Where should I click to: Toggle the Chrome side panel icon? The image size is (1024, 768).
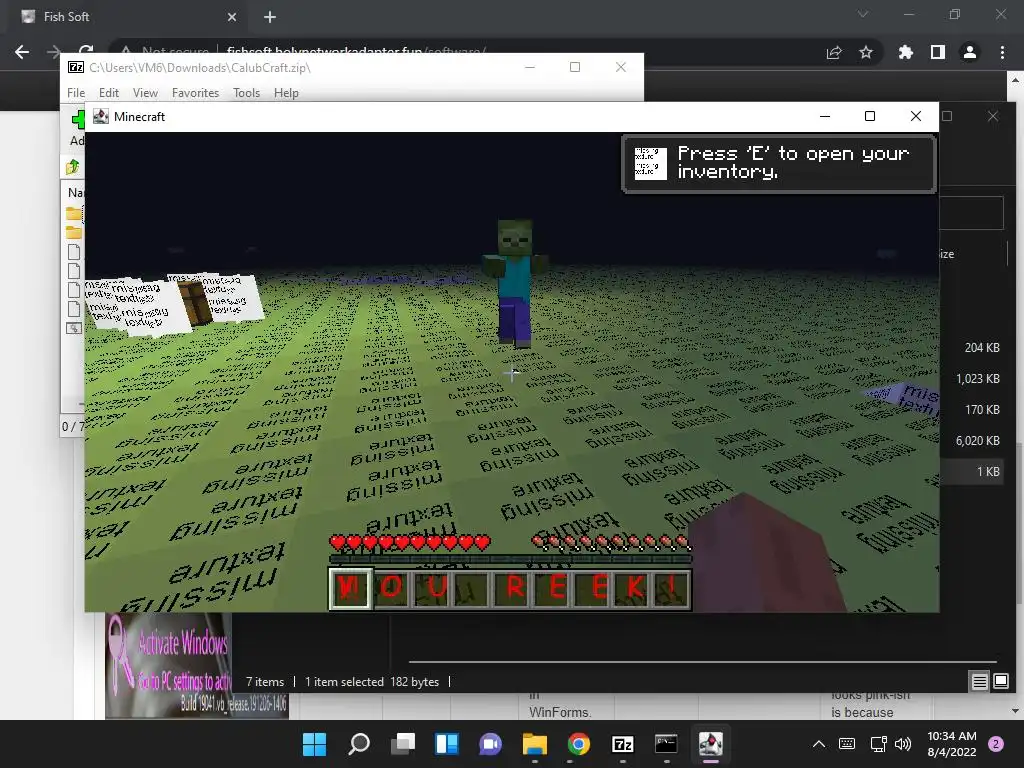click(938, 52)
